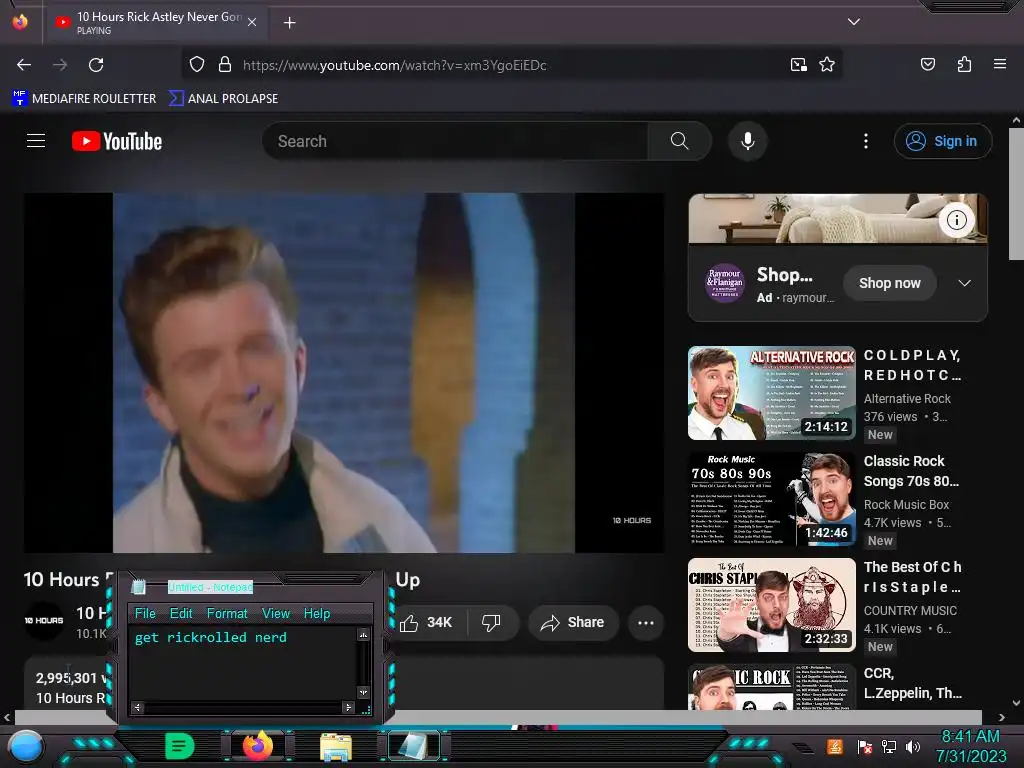Go to YouTube home via logo
The width and height of the screenshot is (1024, 768).
coord(117,141)
